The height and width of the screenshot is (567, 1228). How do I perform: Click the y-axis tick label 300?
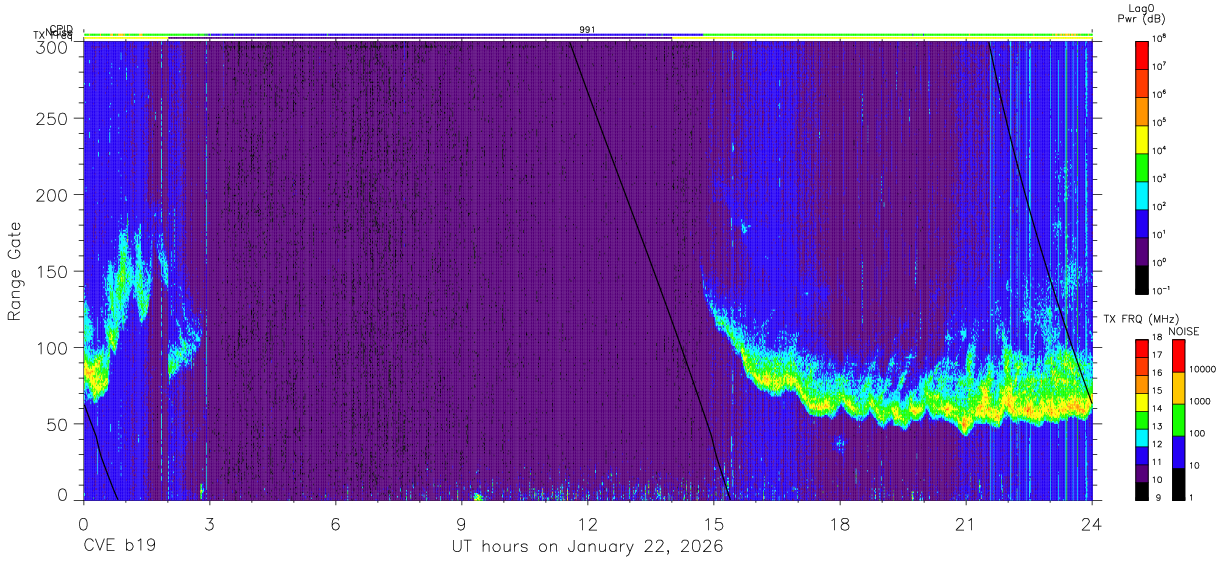click(x=53, y=47)
